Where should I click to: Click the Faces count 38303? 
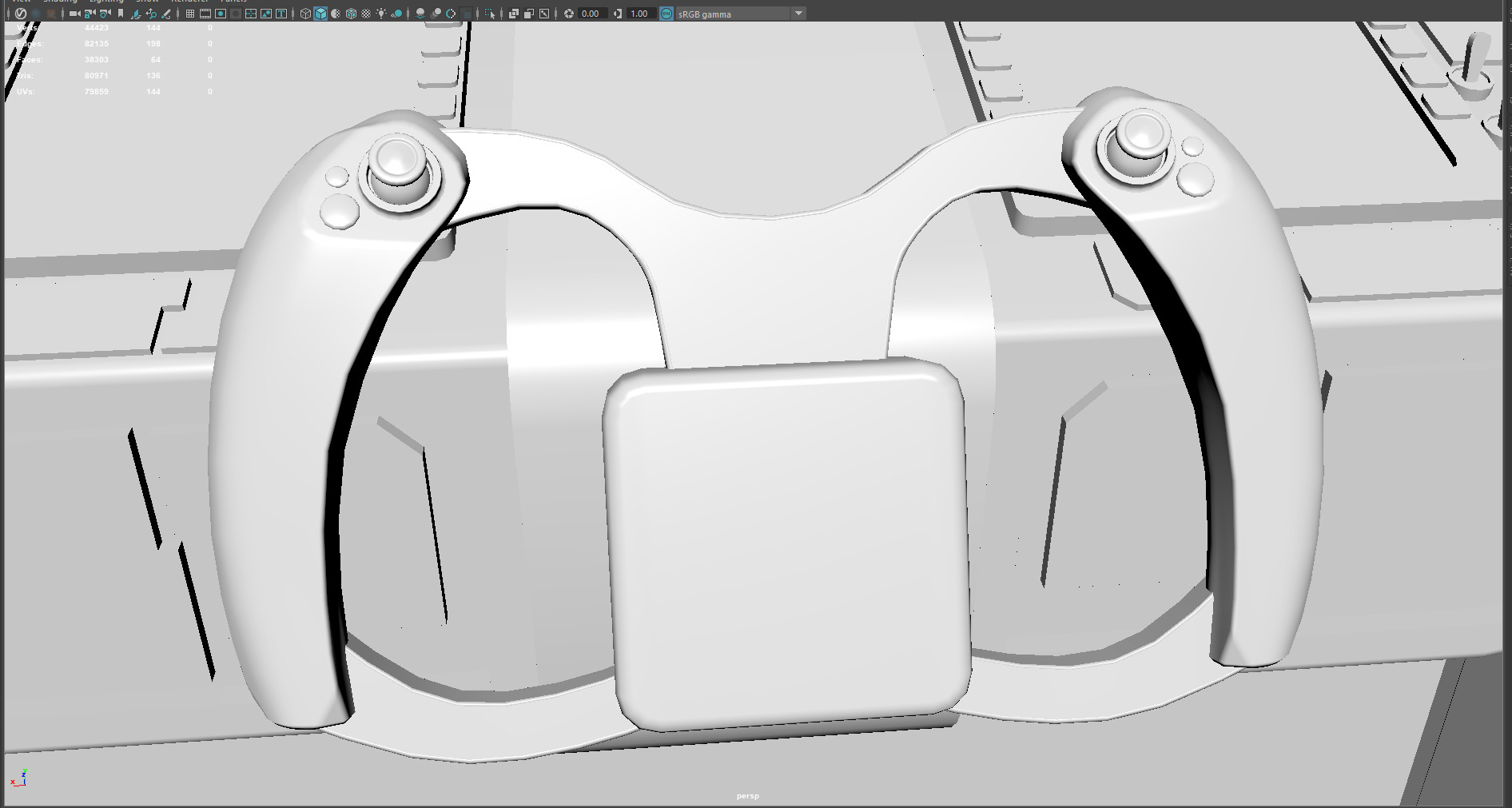coord(97,60)
